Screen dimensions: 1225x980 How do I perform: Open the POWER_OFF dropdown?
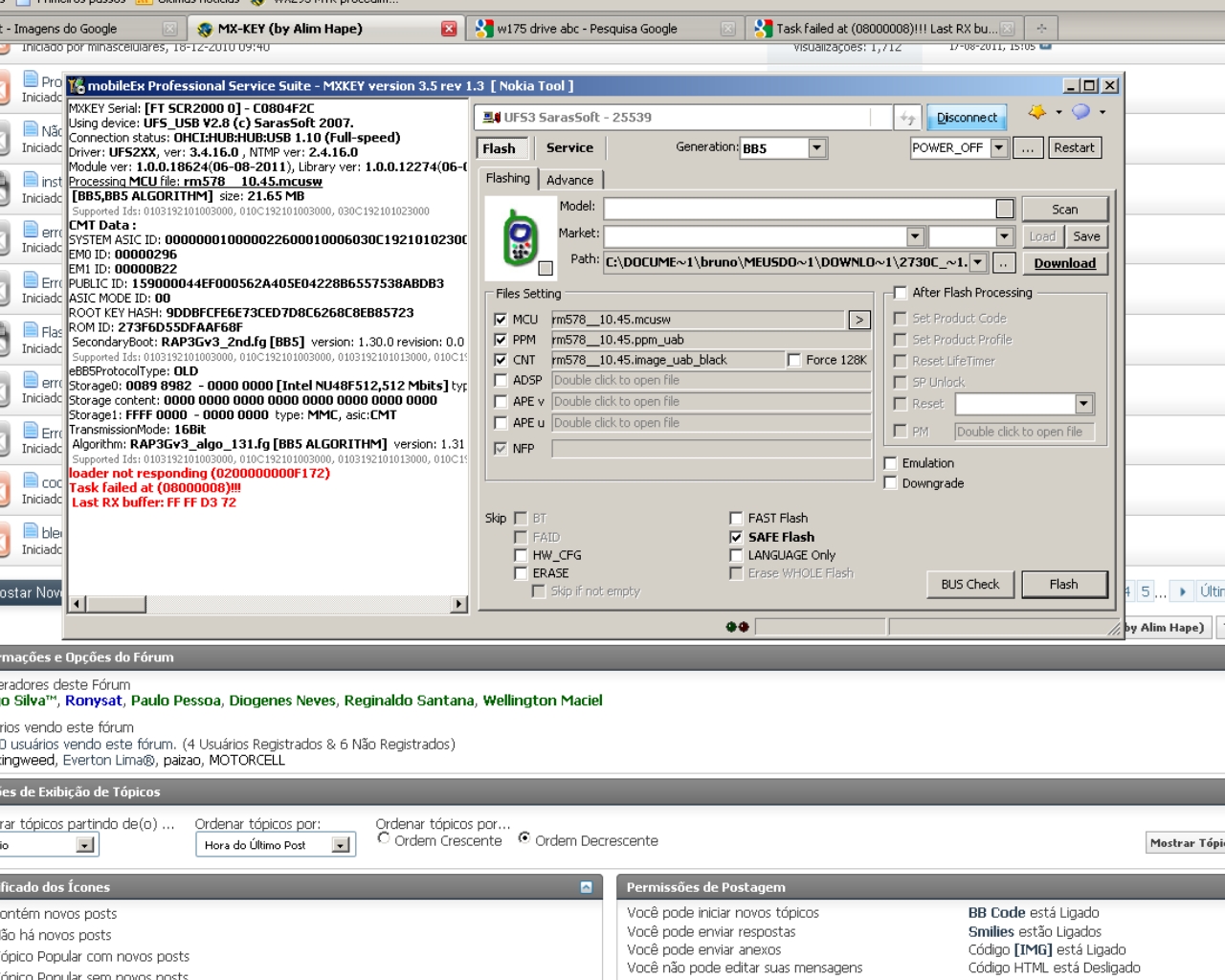pyautogui.click(x=999, y=148)
